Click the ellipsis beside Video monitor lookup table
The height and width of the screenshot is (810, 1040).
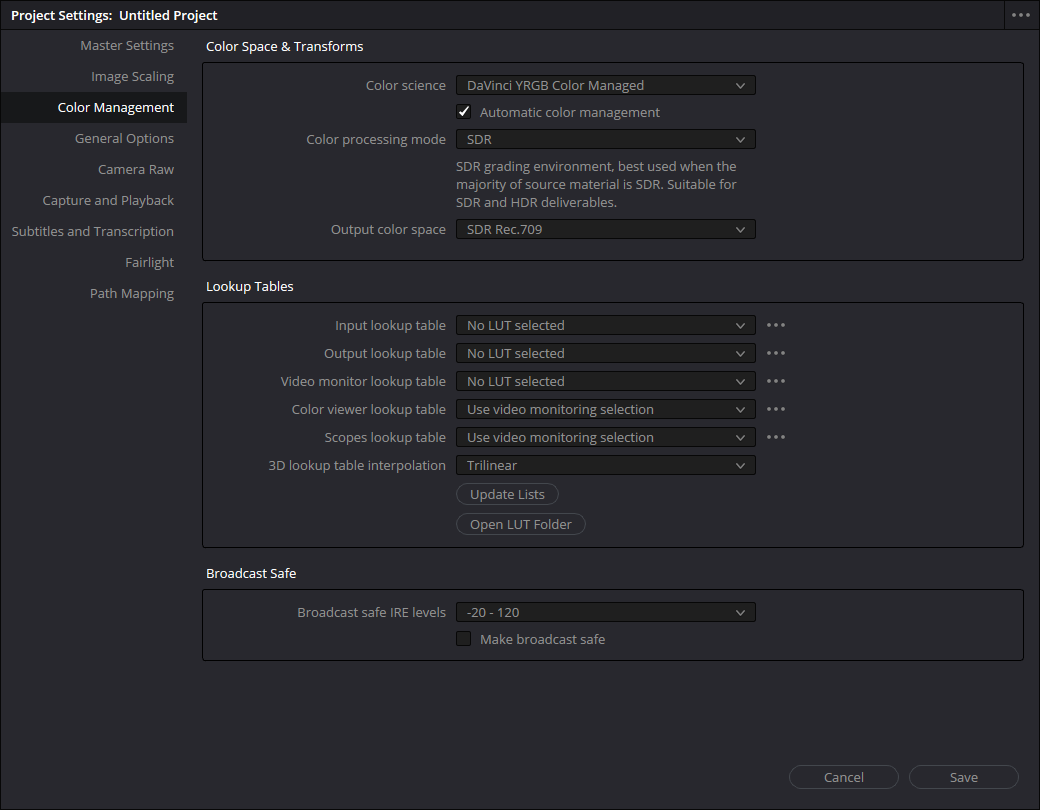pos(776,381)
